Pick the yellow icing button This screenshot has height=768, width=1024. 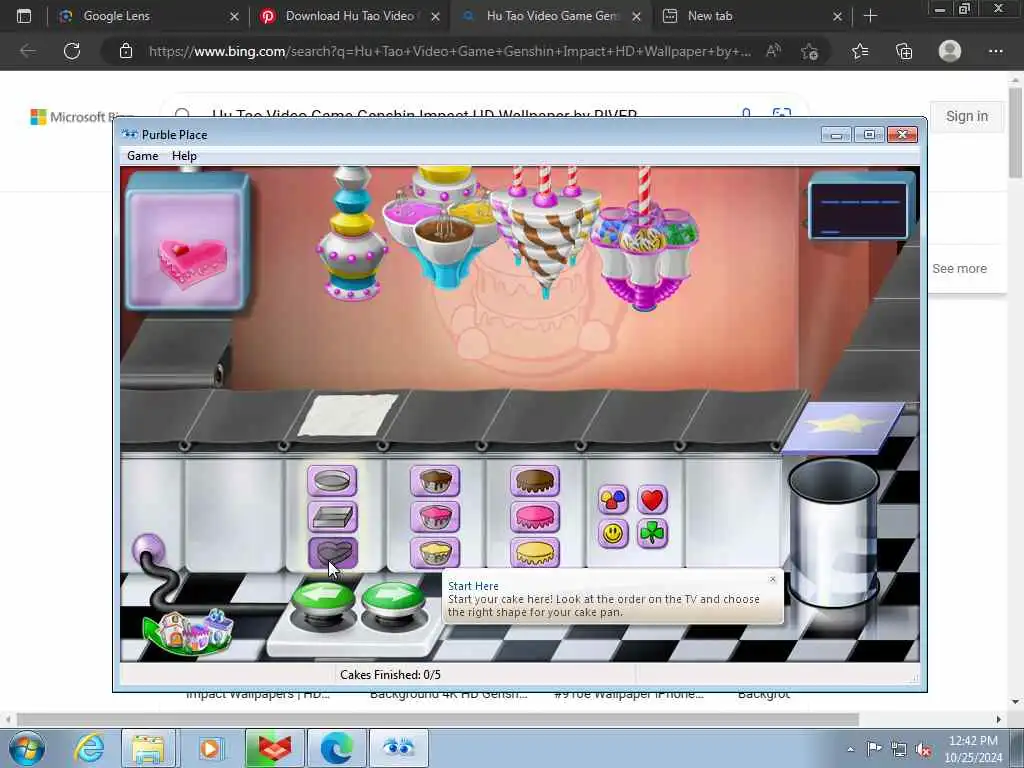(x=535, y=553)
